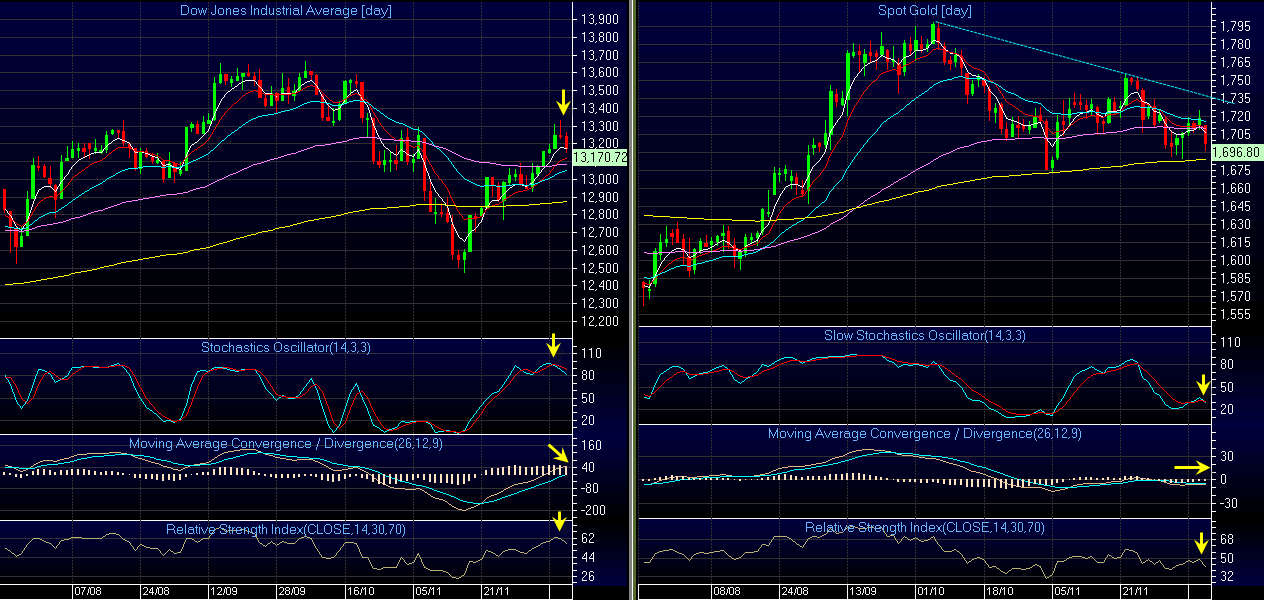
Task: Click the 13/09 date on gold time axis
Action: [x=862, y=591]
